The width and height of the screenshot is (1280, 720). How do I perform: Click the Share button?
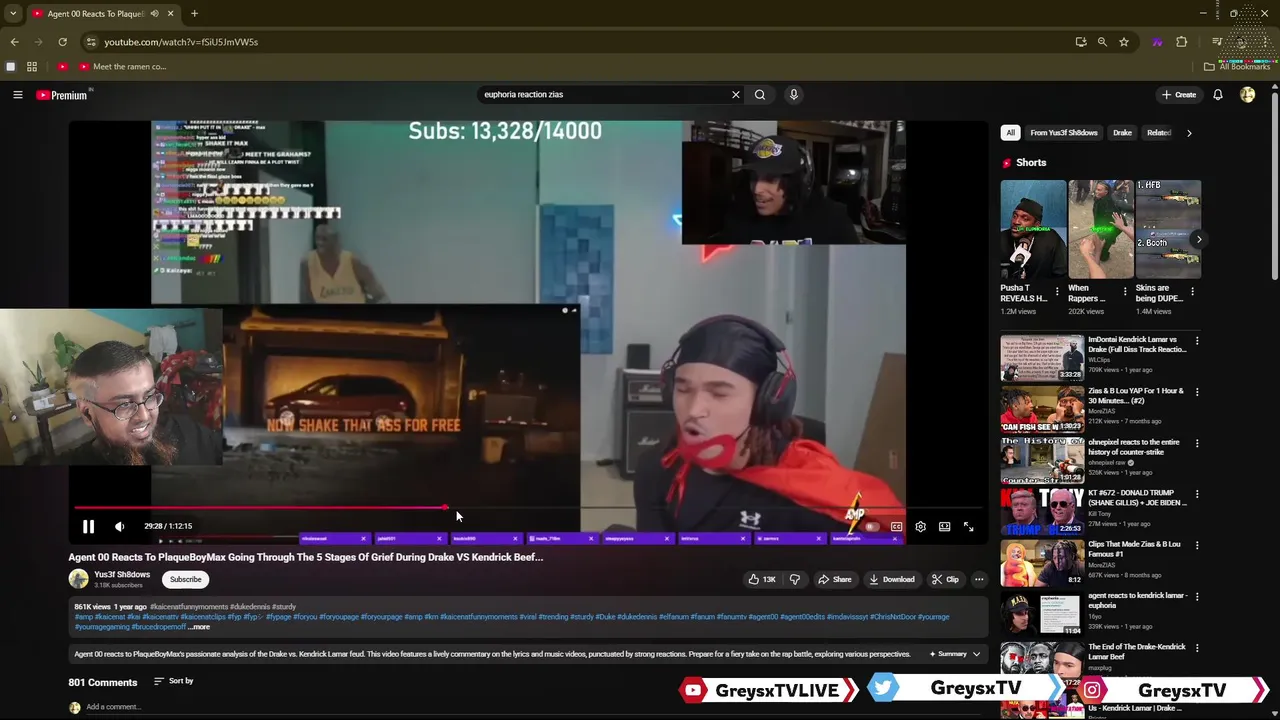click(x=835, y=579)
